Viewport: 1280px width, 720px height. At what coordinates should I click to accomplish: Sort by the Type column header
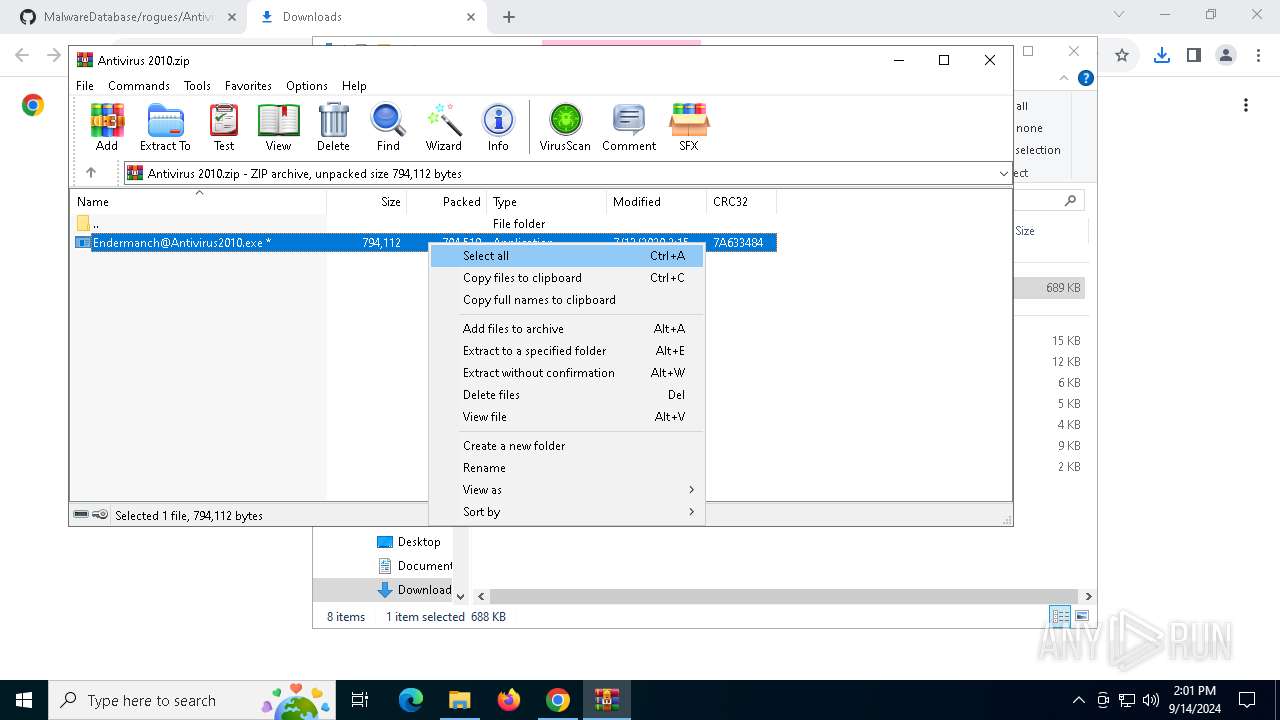pos(547,201)
